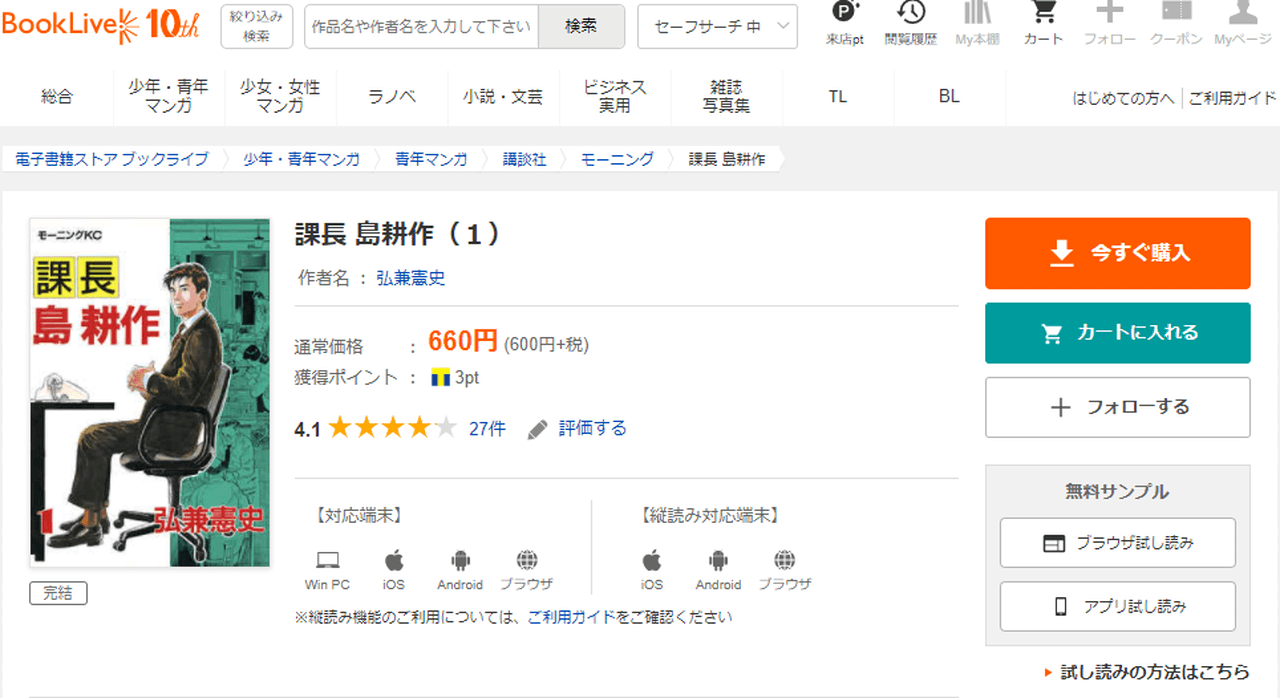Click the 今すぐ購入 buy now button

pos(1117,253)
